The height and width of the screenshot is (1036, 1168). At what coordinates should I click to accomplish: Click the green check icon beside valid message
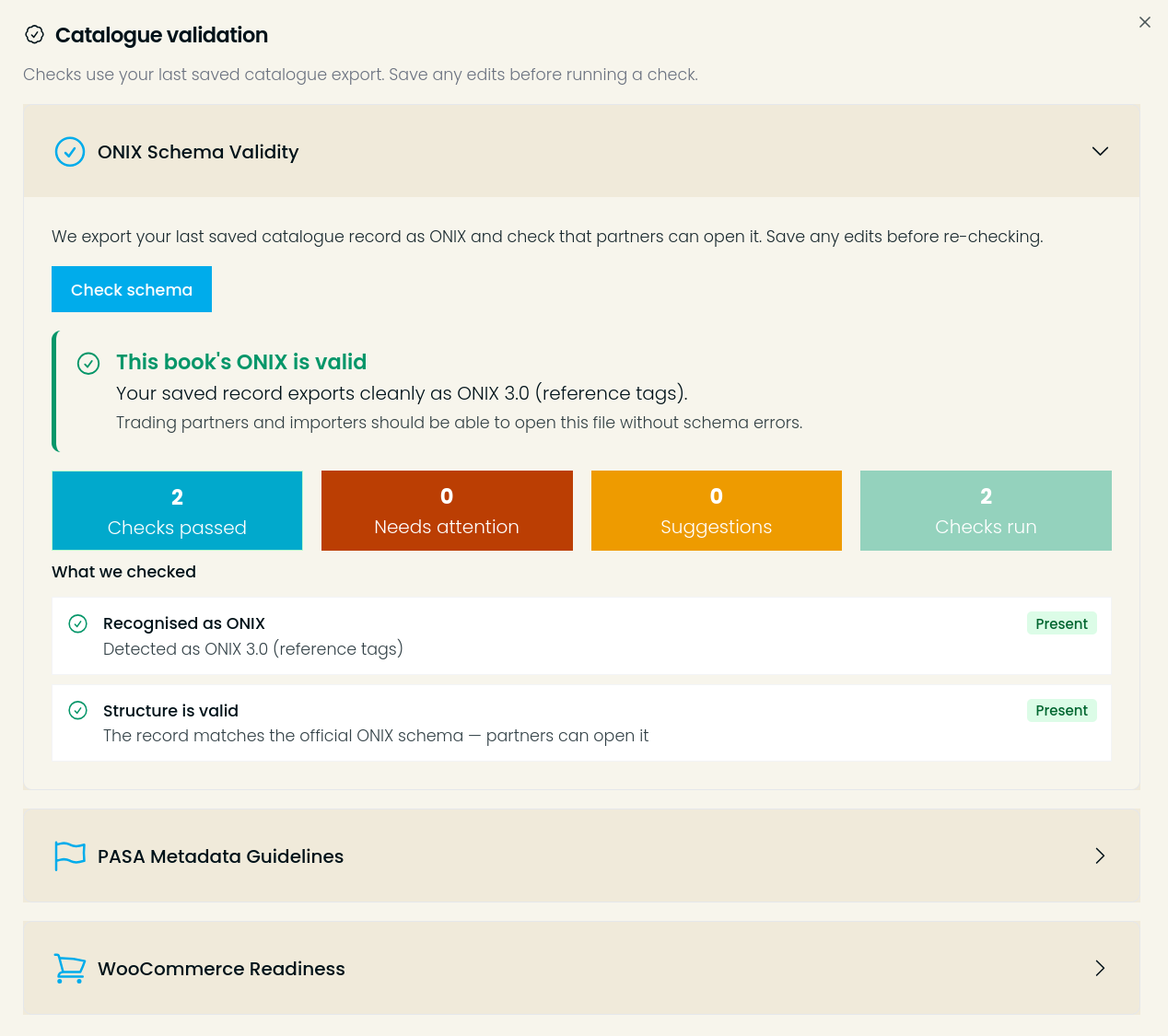88,364
